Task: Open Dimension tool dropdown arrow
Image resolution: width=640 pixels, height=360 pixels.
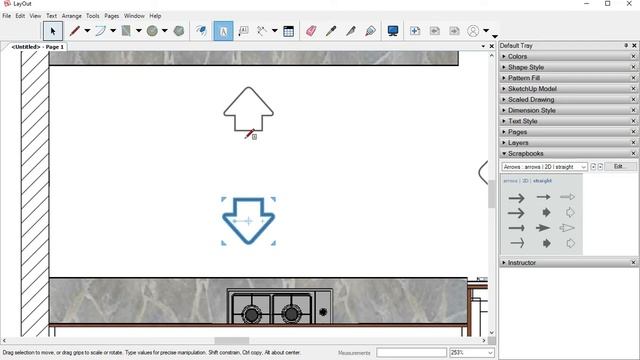Action: 274,31
